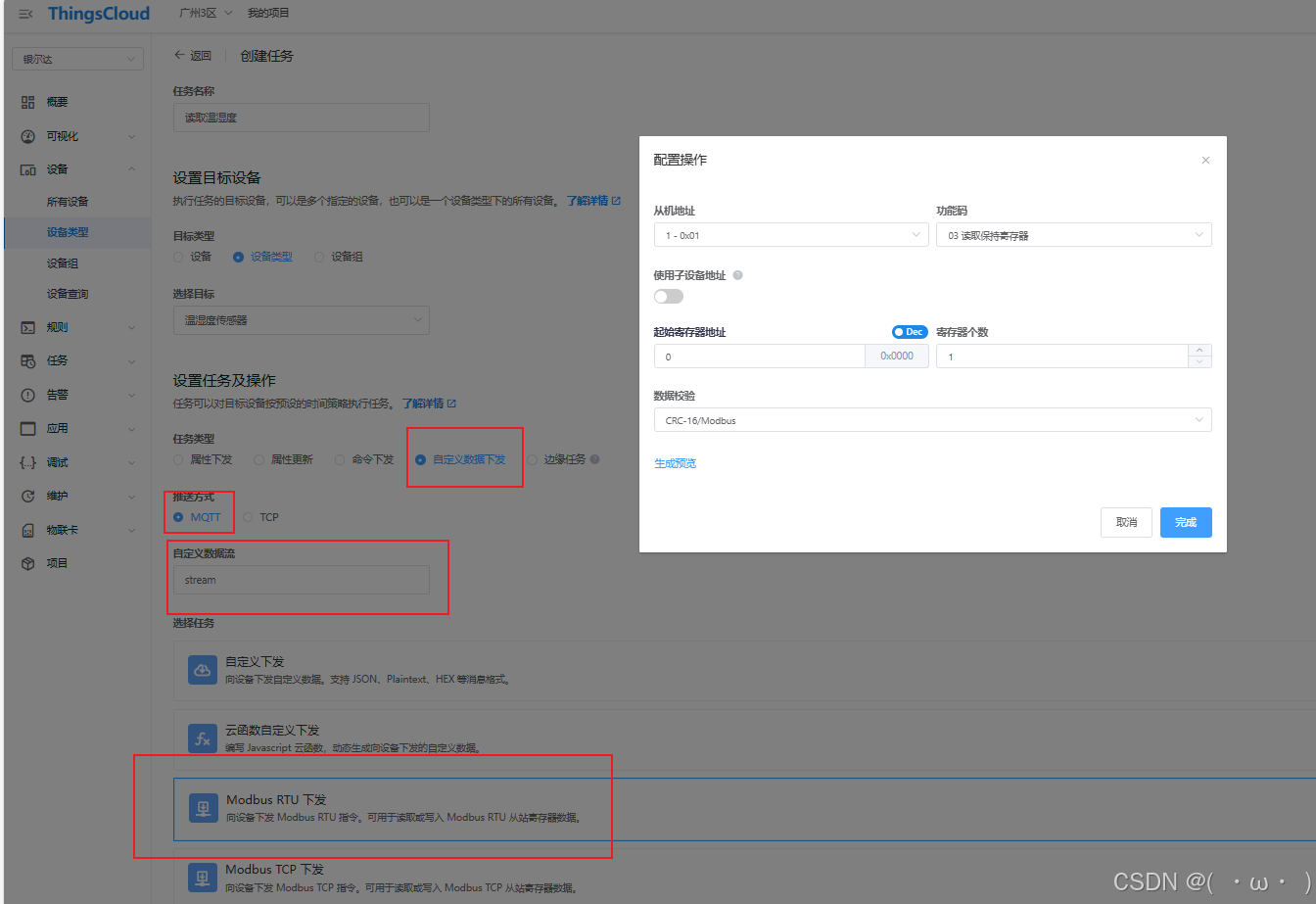Image resolution: width=1316 pixels, height=904 pixels.
Task: Click the 起始寄存器地址 input field
Action: coord(759,357)
